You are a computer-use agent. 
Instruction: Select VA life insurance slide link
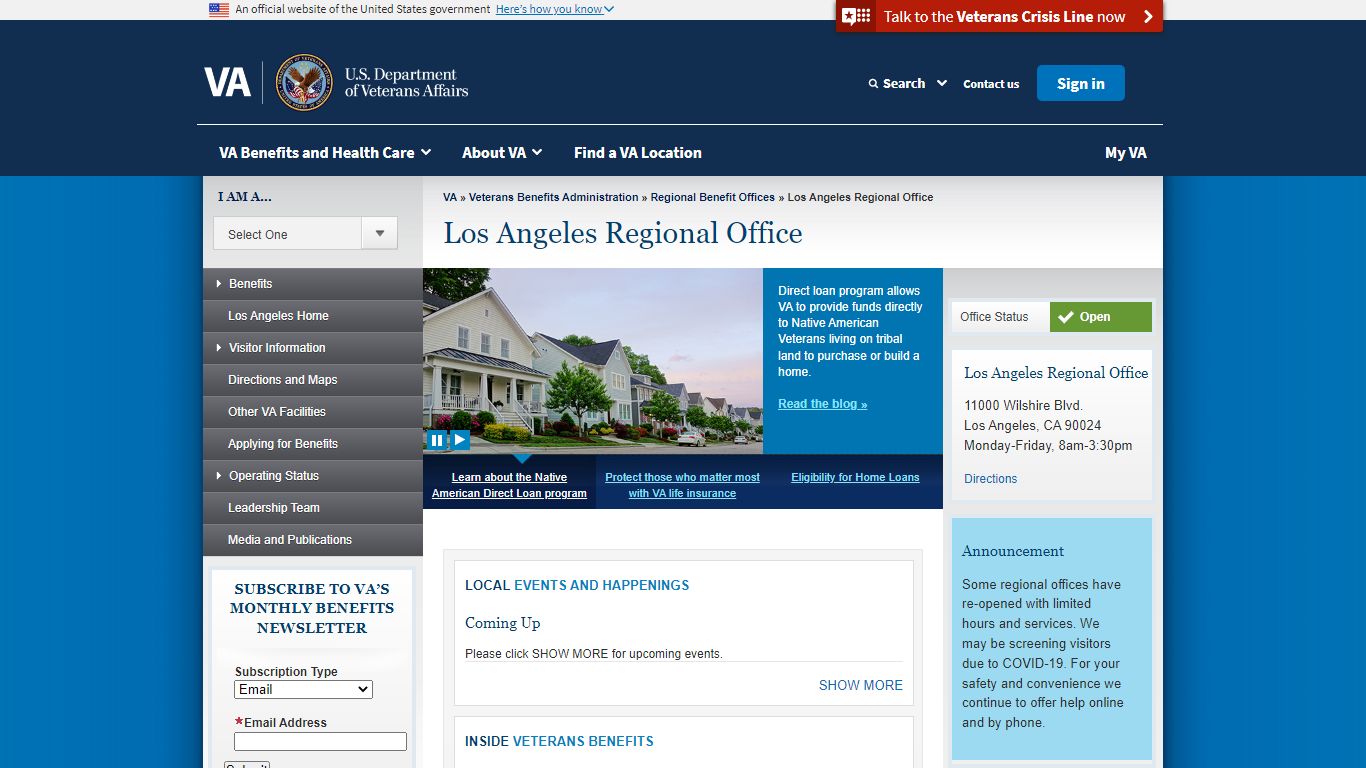(682, 485)
